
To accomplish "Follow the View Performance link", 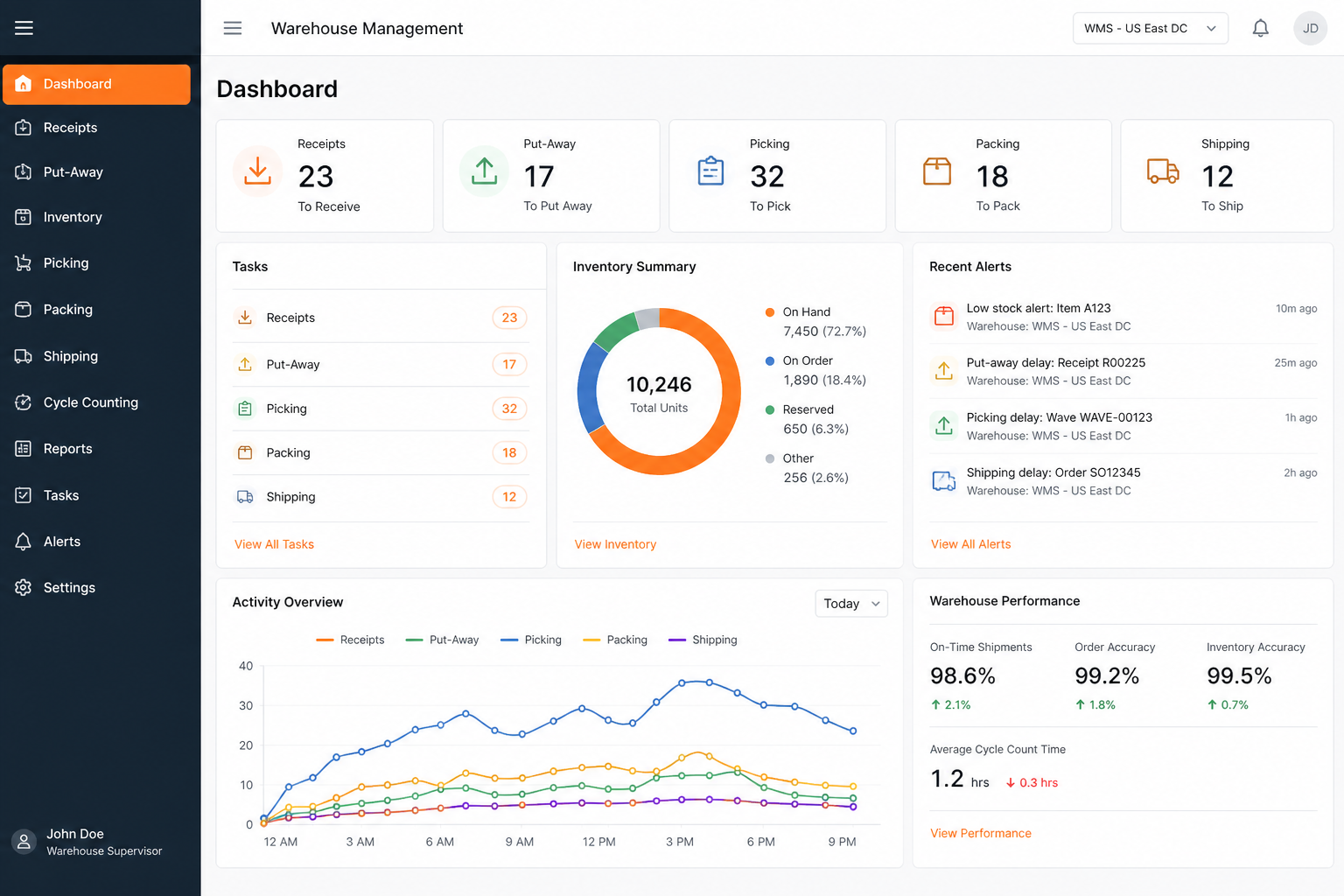I will coord(980,833).
